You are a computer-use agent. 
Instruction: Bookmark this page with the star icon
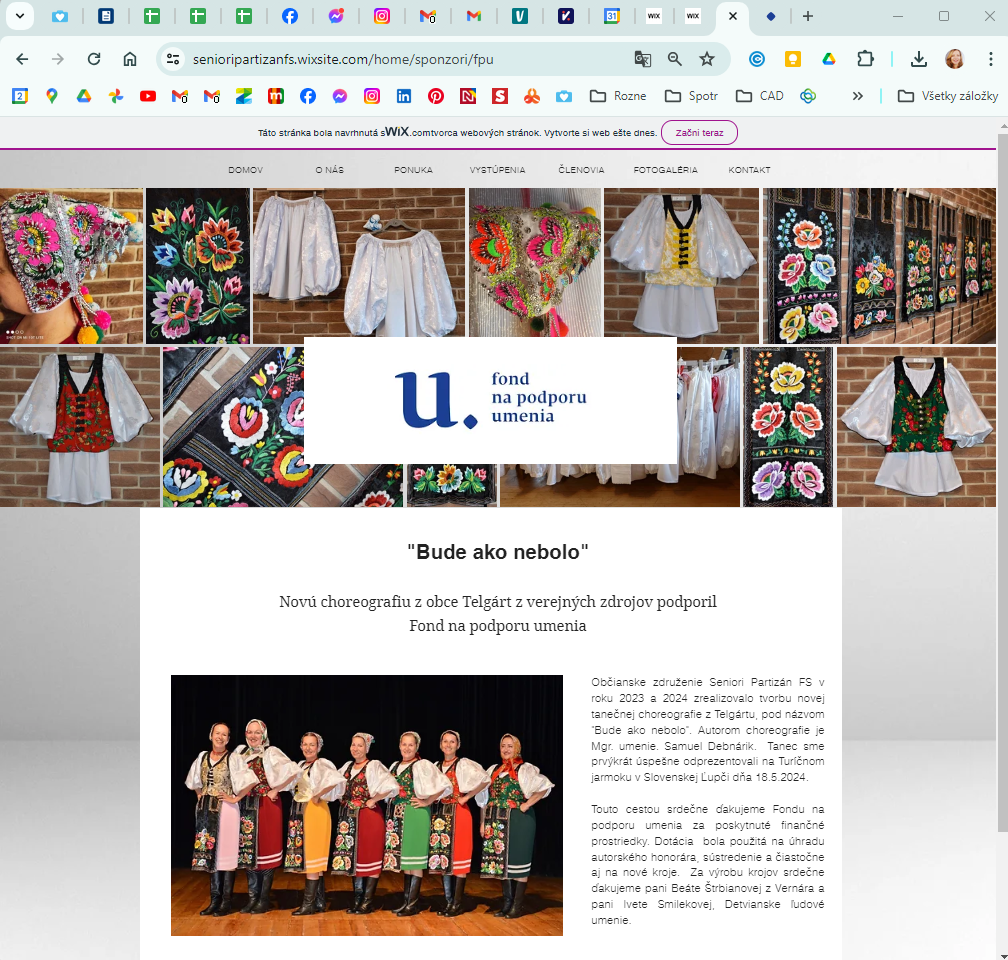click(x=707, y=59)
